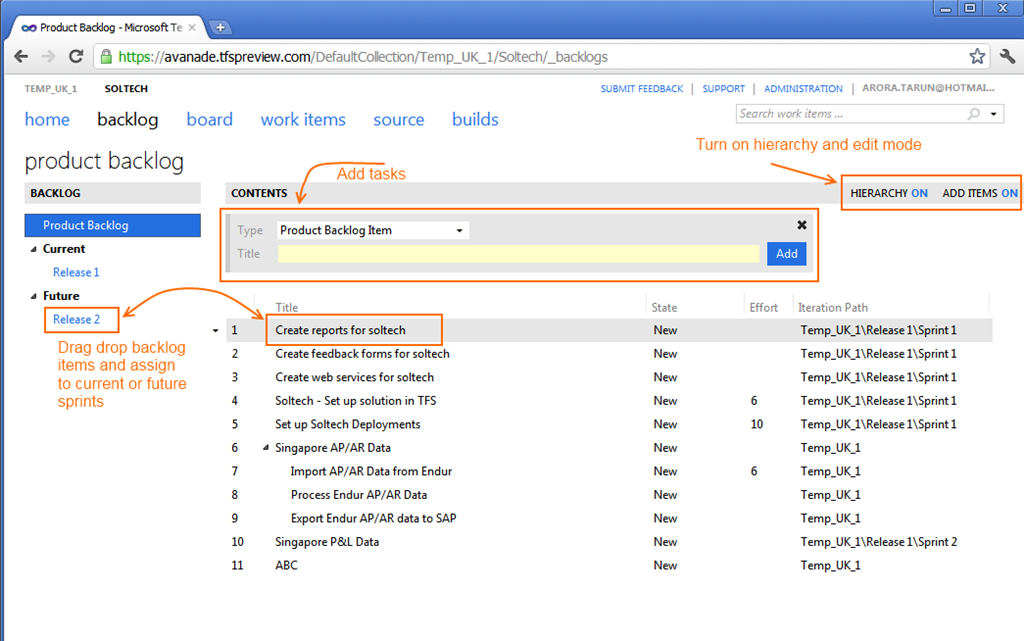Click the search magnifier icon
1024x641 pixels.
click(x=974, y=114)
